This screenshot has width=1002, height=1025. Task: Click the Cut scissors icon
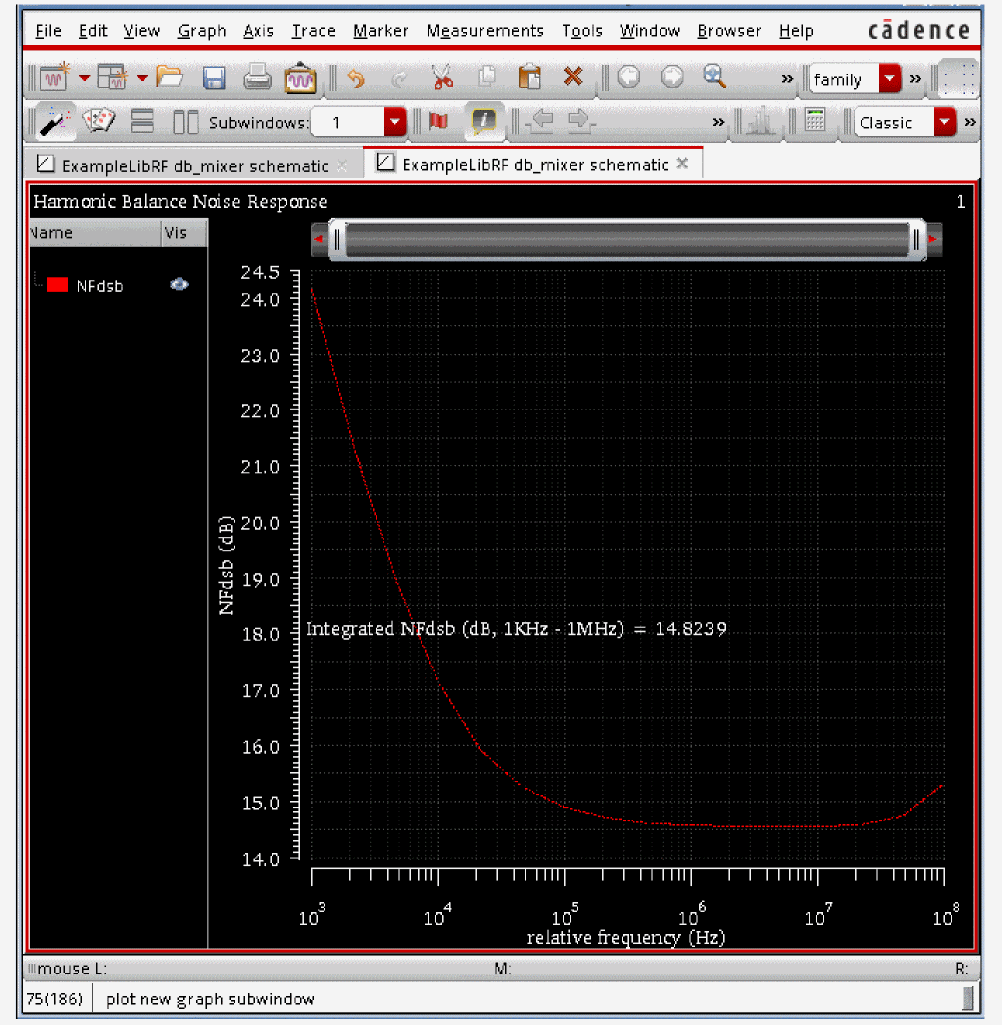[442, 77]
